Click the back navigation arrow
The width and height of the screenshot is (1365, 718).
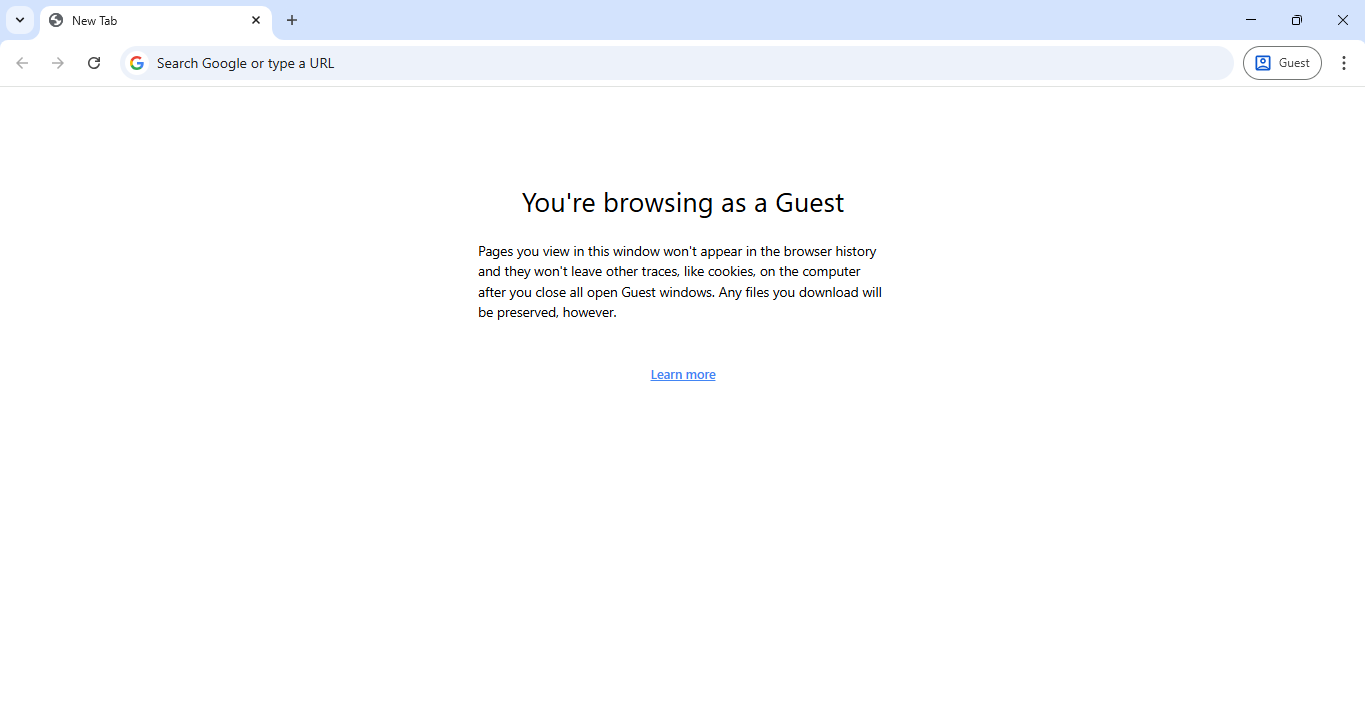click(22, 62)
